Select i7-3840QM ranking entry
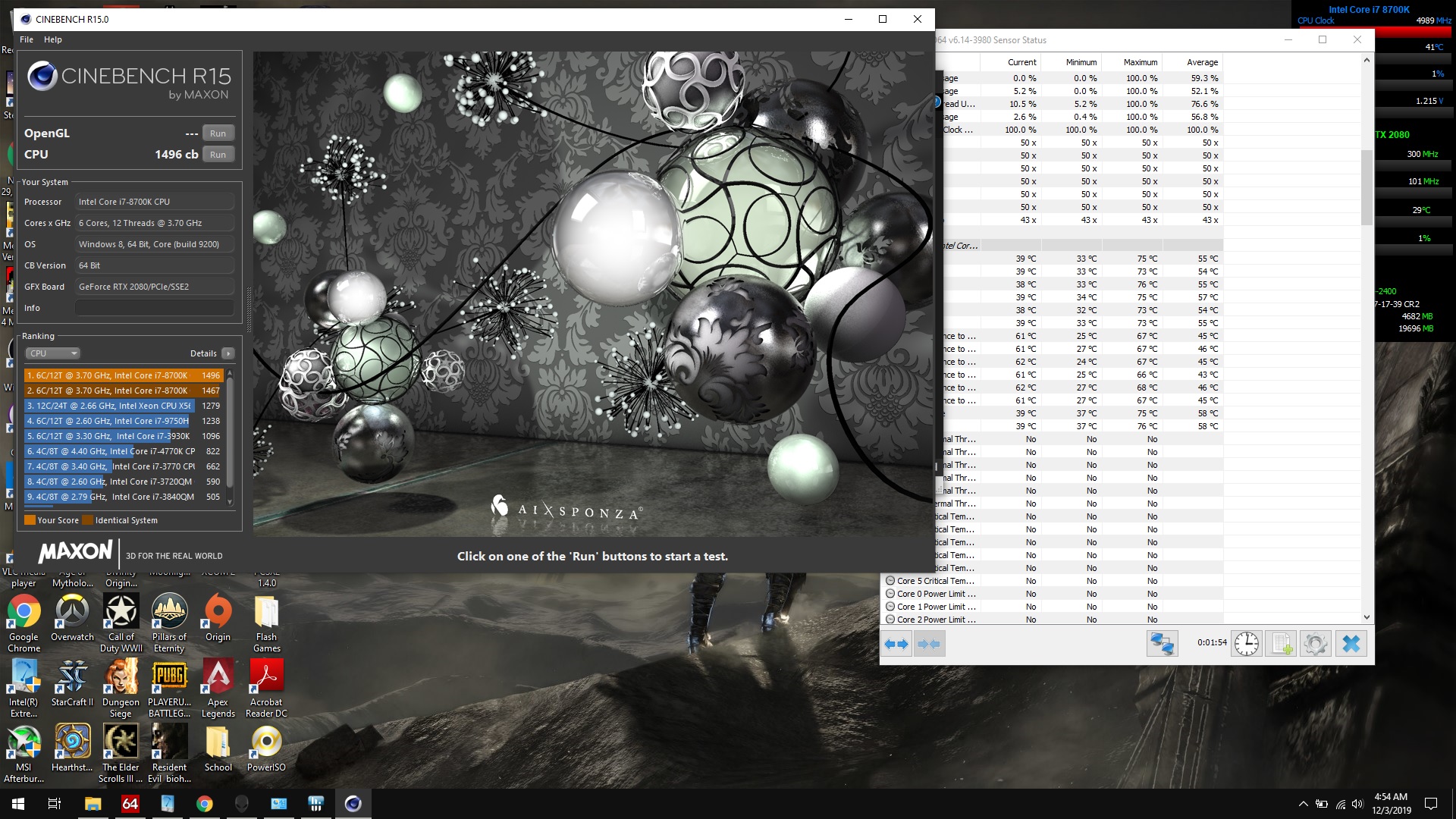The width and height of the screenshot is (1456, 819). click(124, 497)
